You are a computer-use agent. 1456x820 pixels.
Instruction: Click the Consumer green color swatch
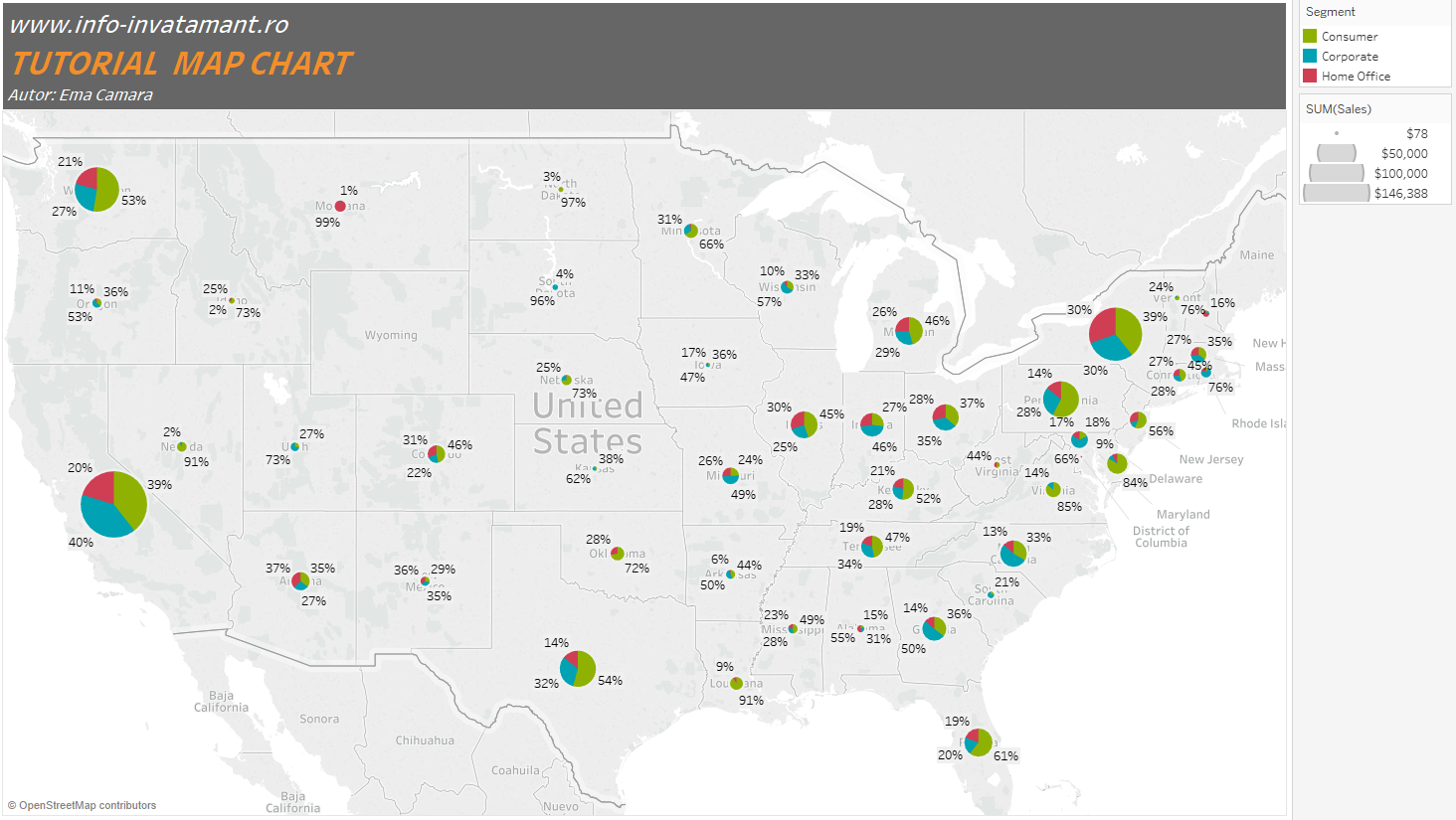(x=1310, y=36)
